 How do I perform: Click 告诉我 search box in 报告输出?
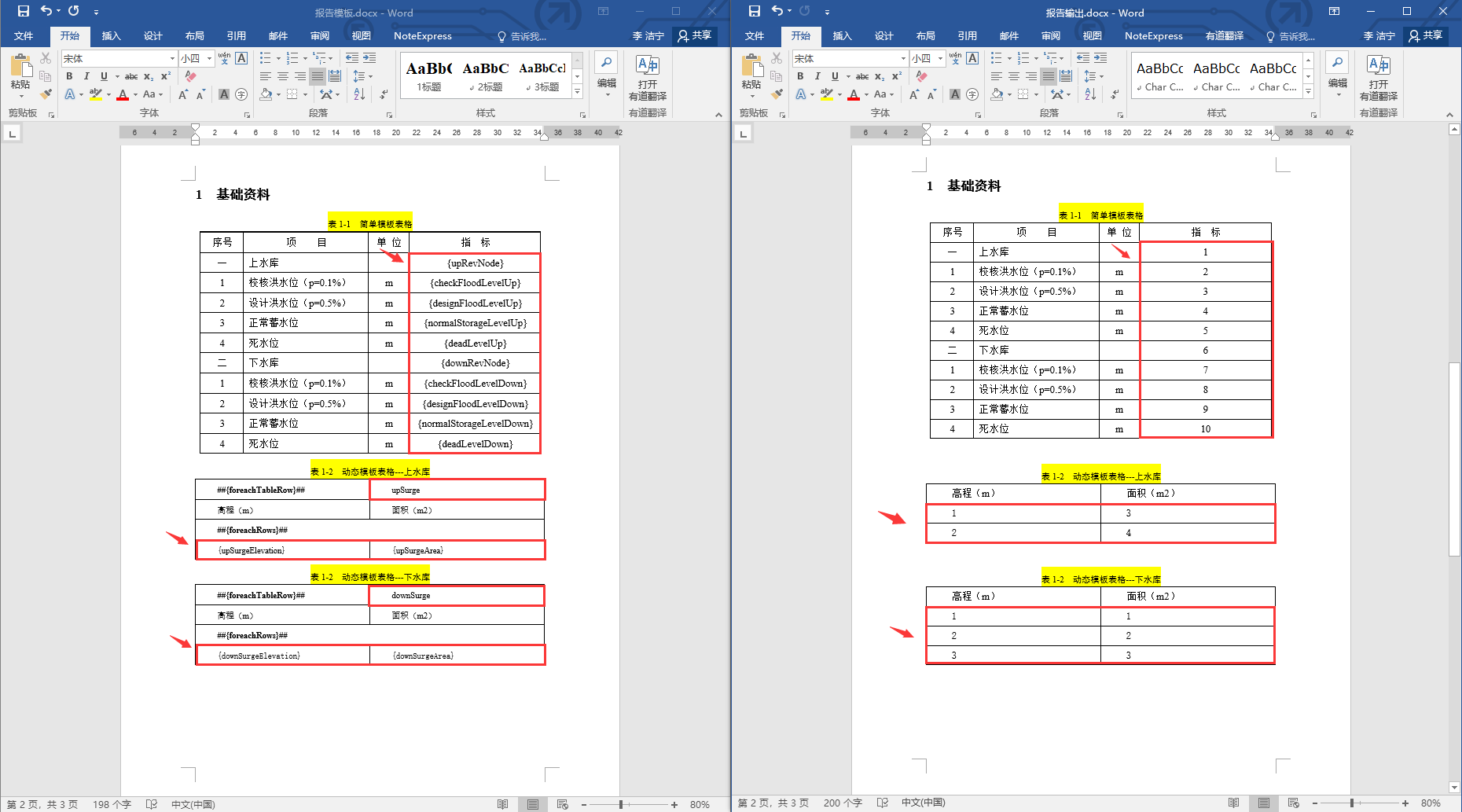click(1291, 36)
